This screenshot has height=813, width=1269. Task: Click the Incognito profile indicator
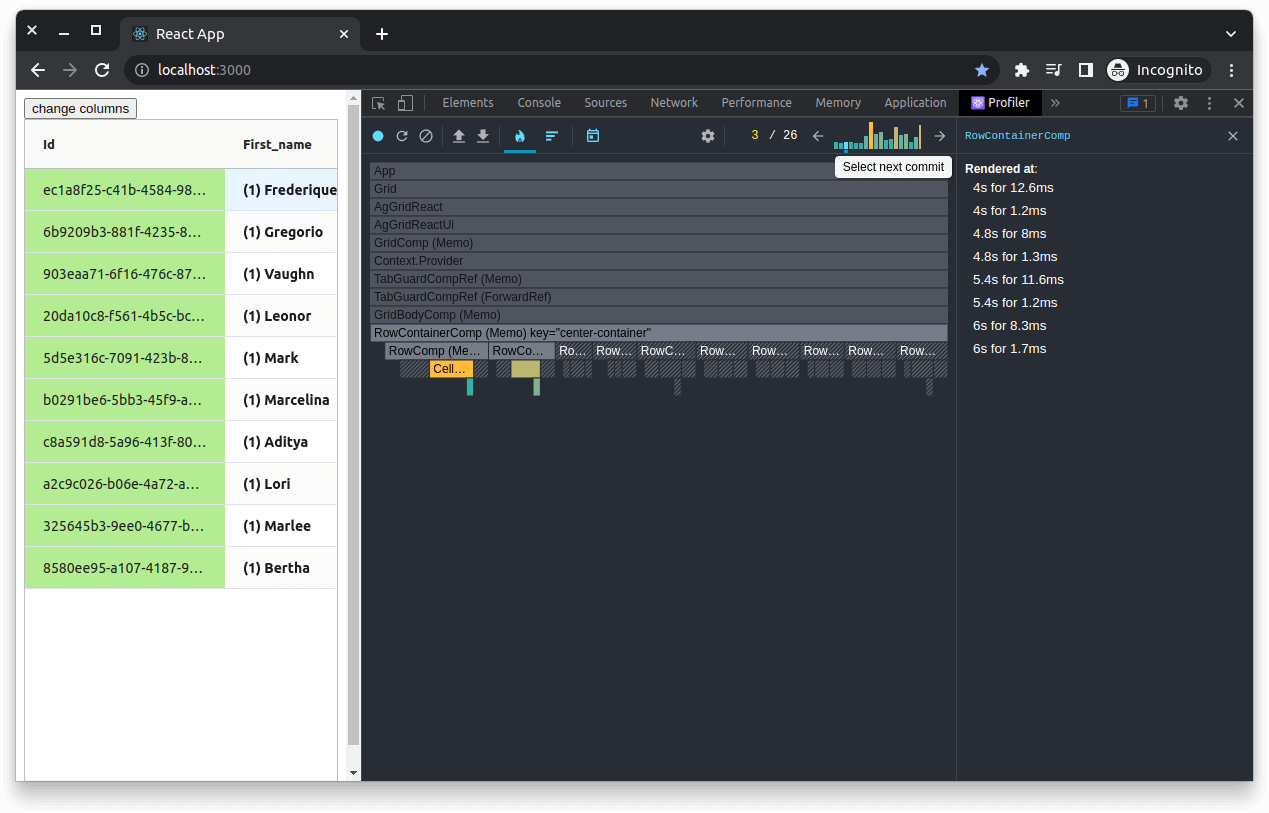1157,70
